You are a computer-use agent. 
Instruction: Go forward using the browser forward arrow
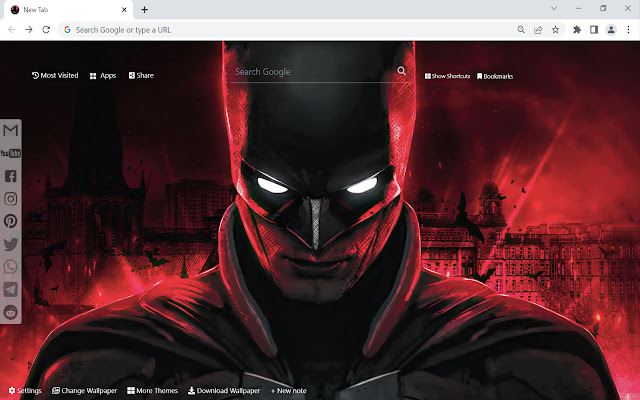[x=29, y=30]
